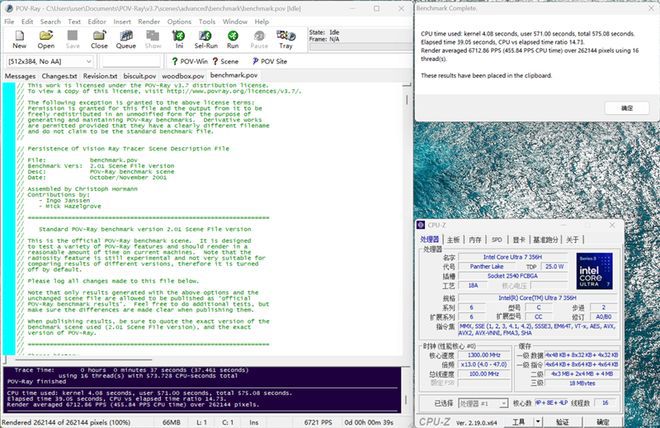660x428 pixels.
Task: Open the Help menu
Action: pos(261,21)
